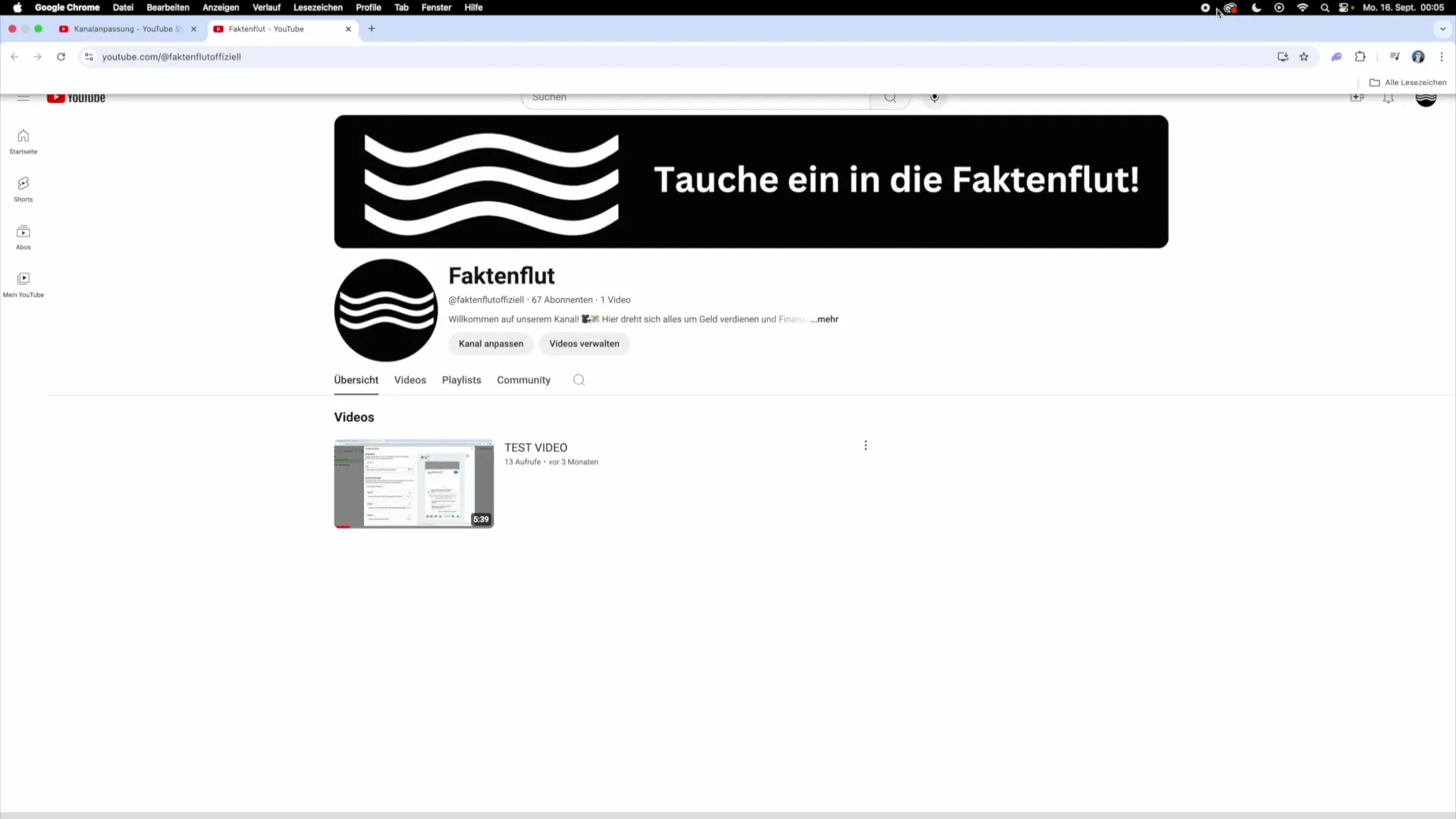Image resolution: width=1456 pixels, height=819 pixels.
Task: Open the Verlauf menu
Action: tap(266, 7)
